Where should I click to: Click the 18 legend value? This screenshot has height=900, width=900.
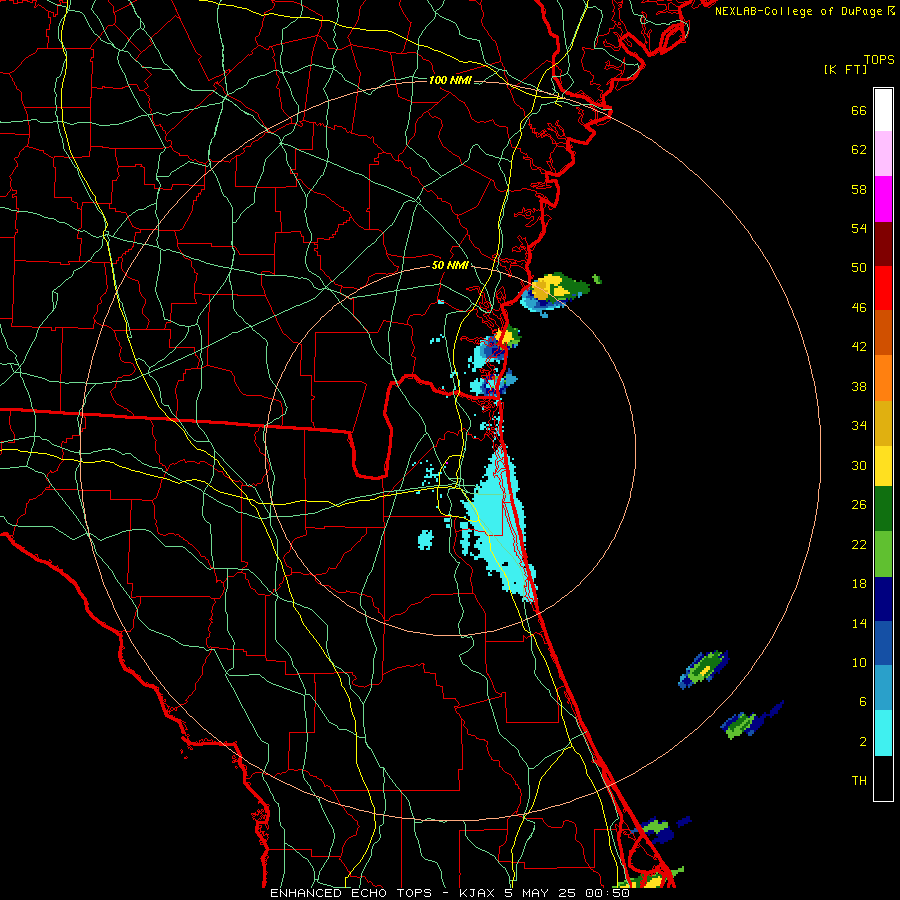tap(859, 584)
